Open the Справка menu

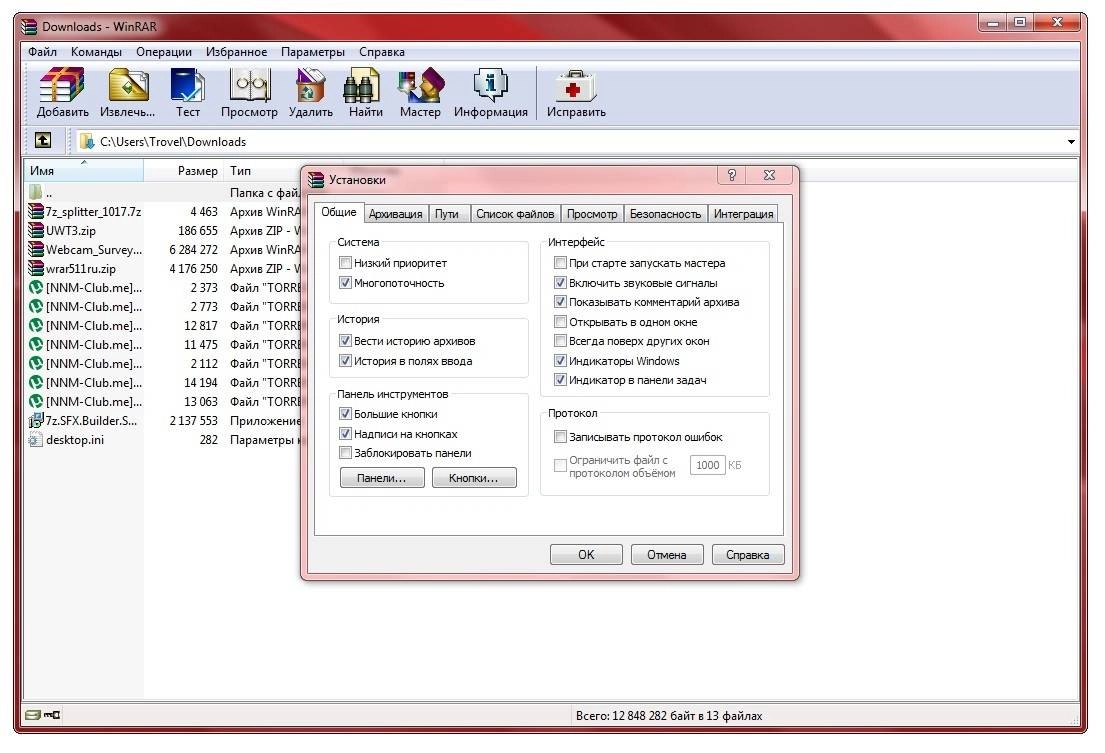382,51
